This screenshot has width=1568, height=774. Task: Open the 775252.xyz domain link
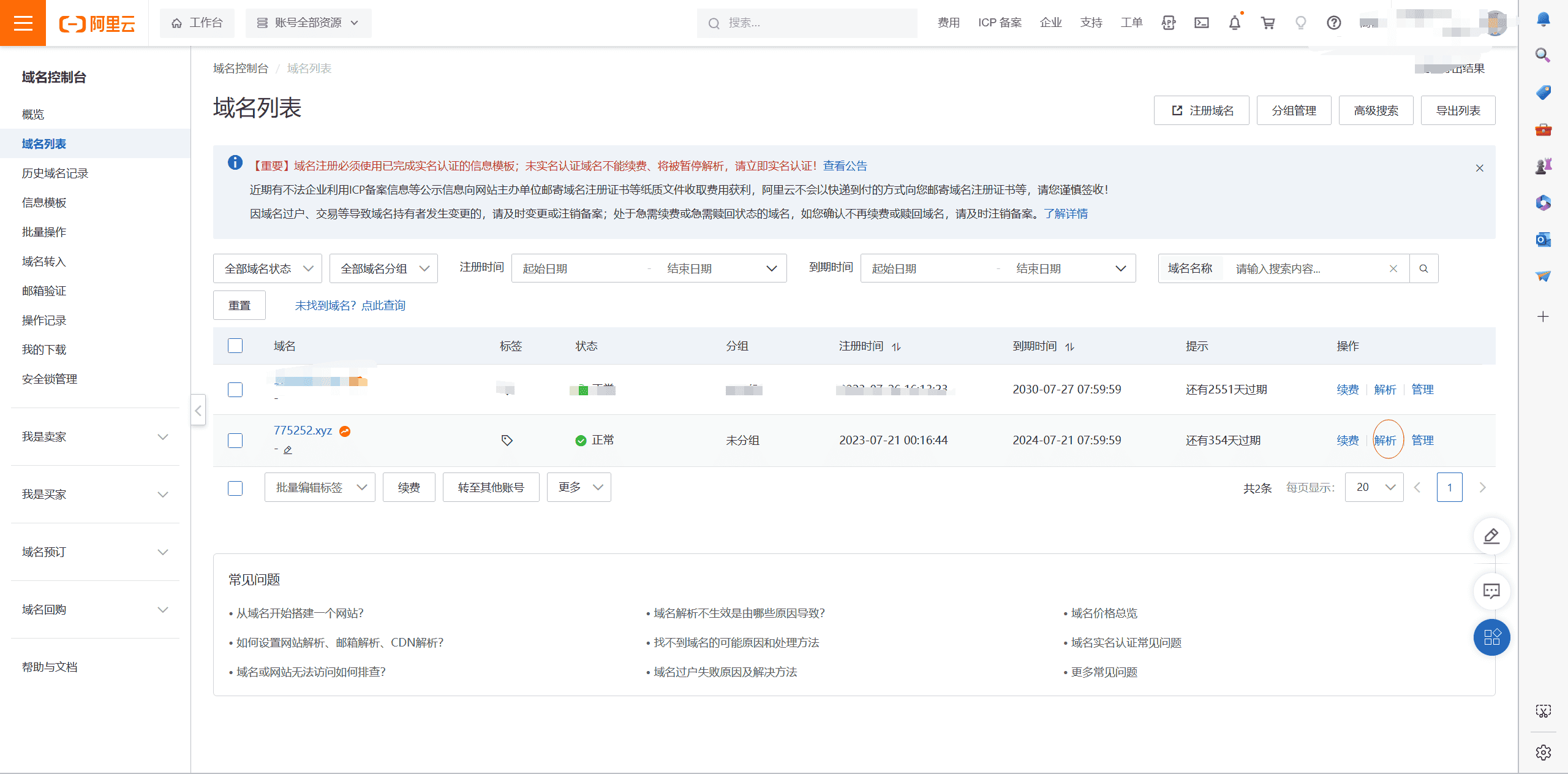click(x=303, y=430)
